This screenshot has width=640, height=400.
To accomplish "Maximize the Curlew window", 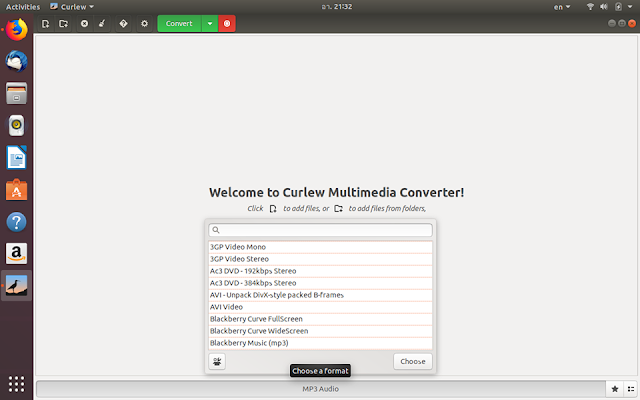I will tap(622, 23).
